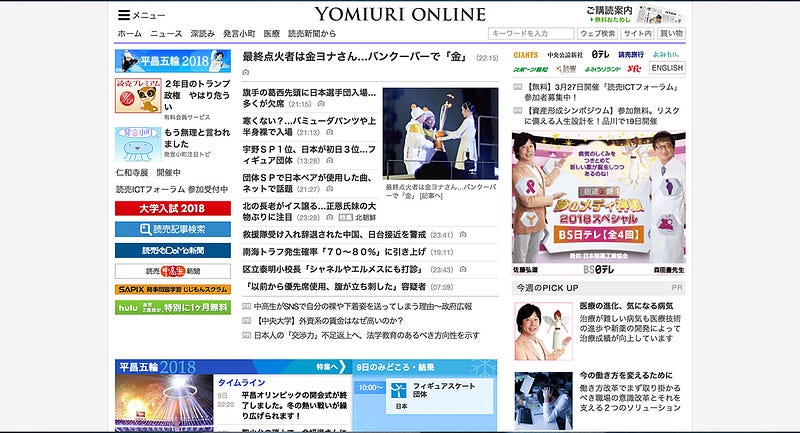Click camera icon beside 区立泰明小校長 headline
This screenshot has width=800, height=433.
463,269
